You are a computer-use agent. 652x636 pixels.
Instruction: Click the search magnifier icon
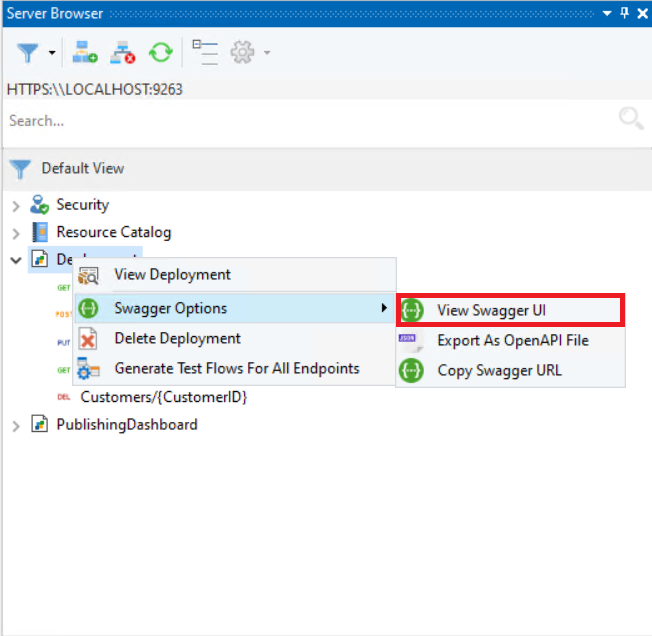(x=631, y=120)
